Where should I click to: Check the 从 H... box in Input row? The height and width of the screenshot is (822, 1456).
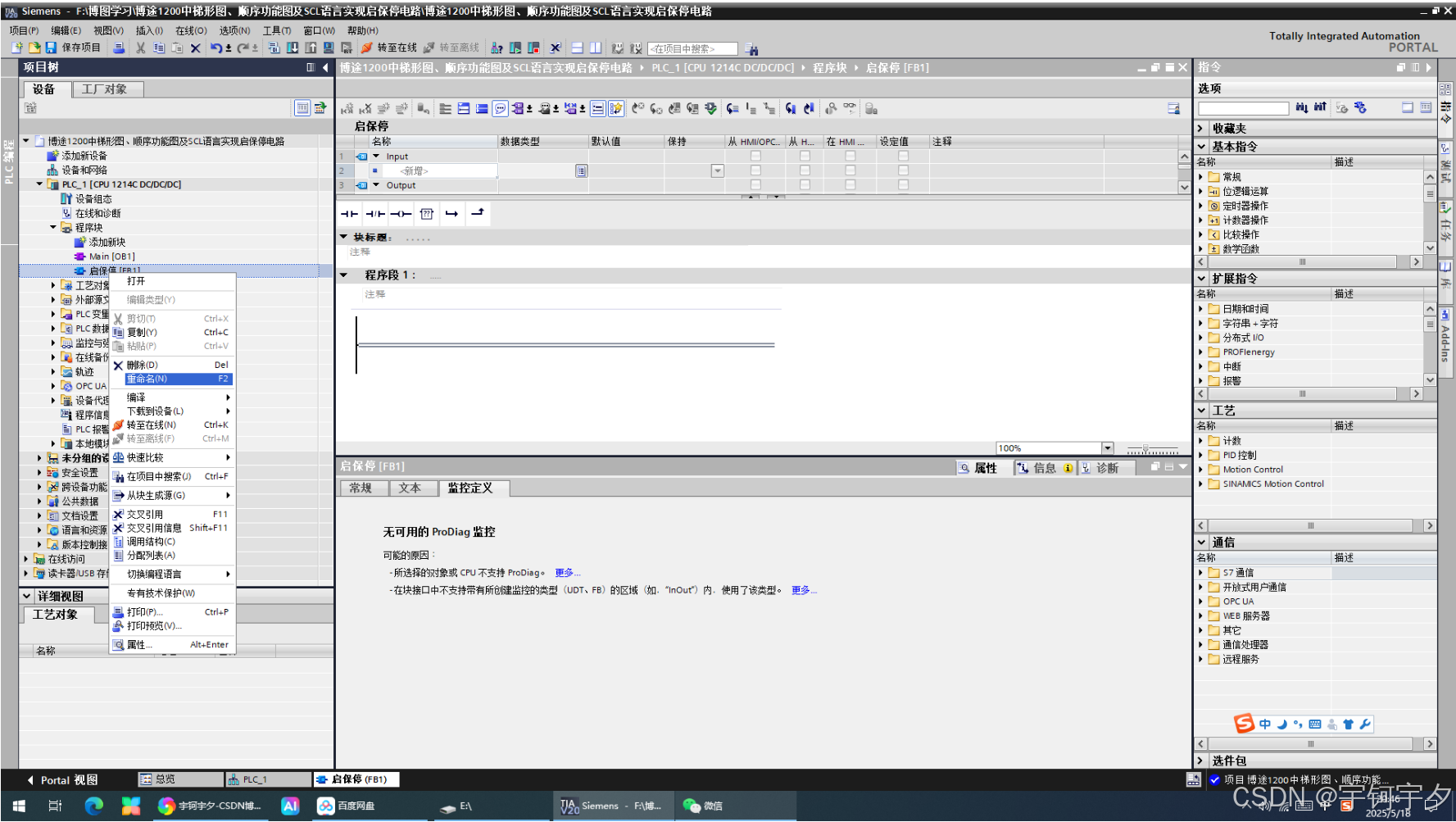point(805,156)
